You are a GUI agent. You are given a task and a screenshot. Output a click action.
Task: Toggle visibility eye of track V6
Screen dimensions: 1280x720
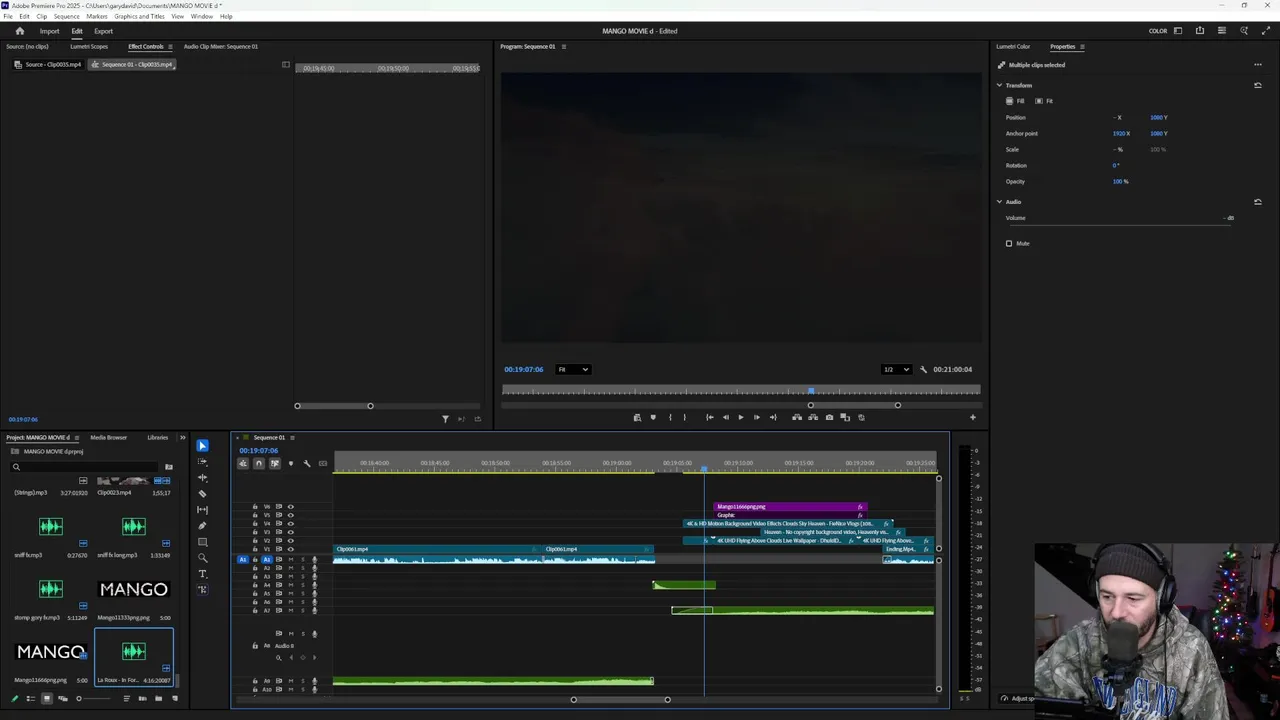coord(291,507)
